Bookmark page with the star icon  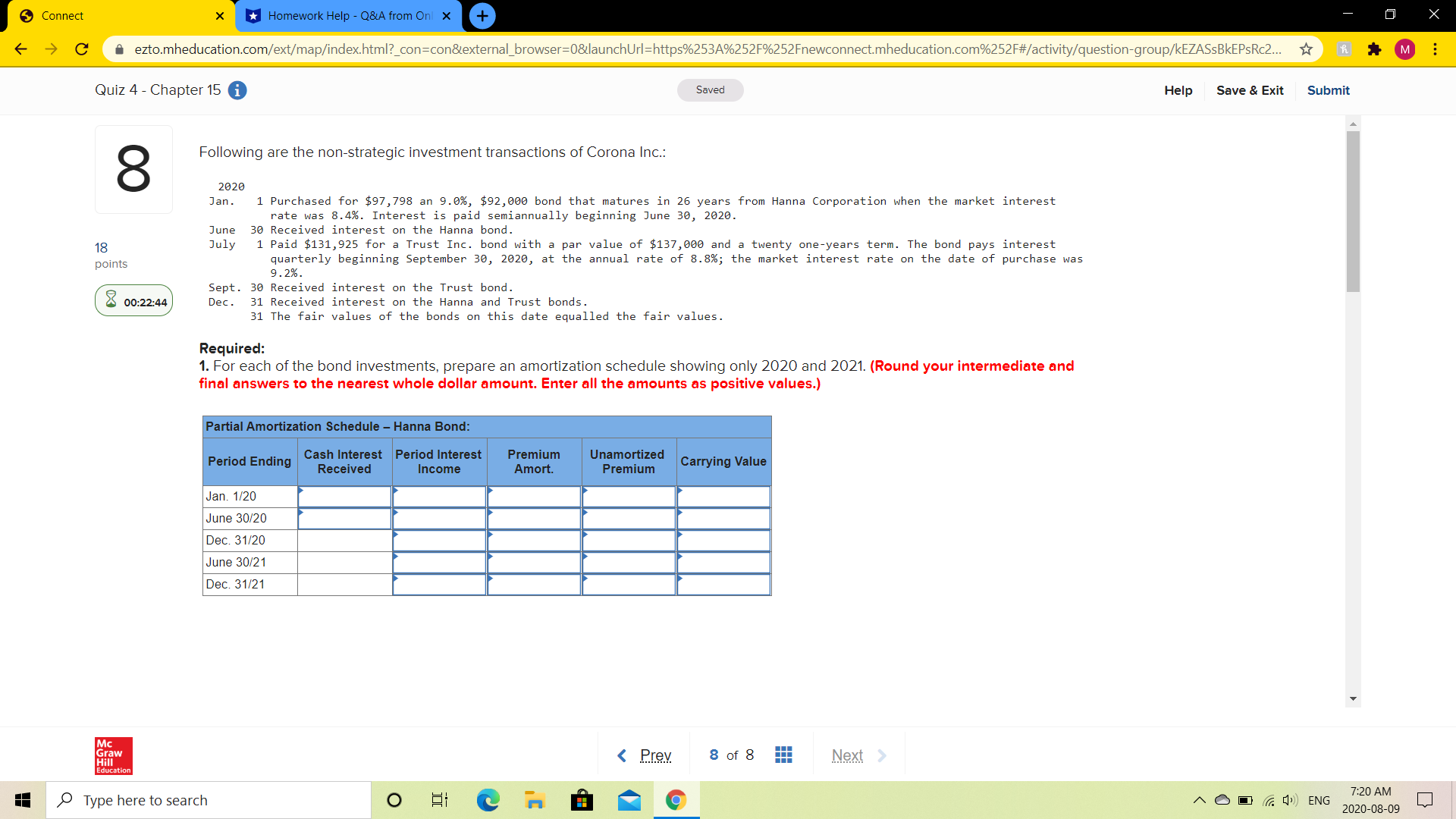[1306, 49]
